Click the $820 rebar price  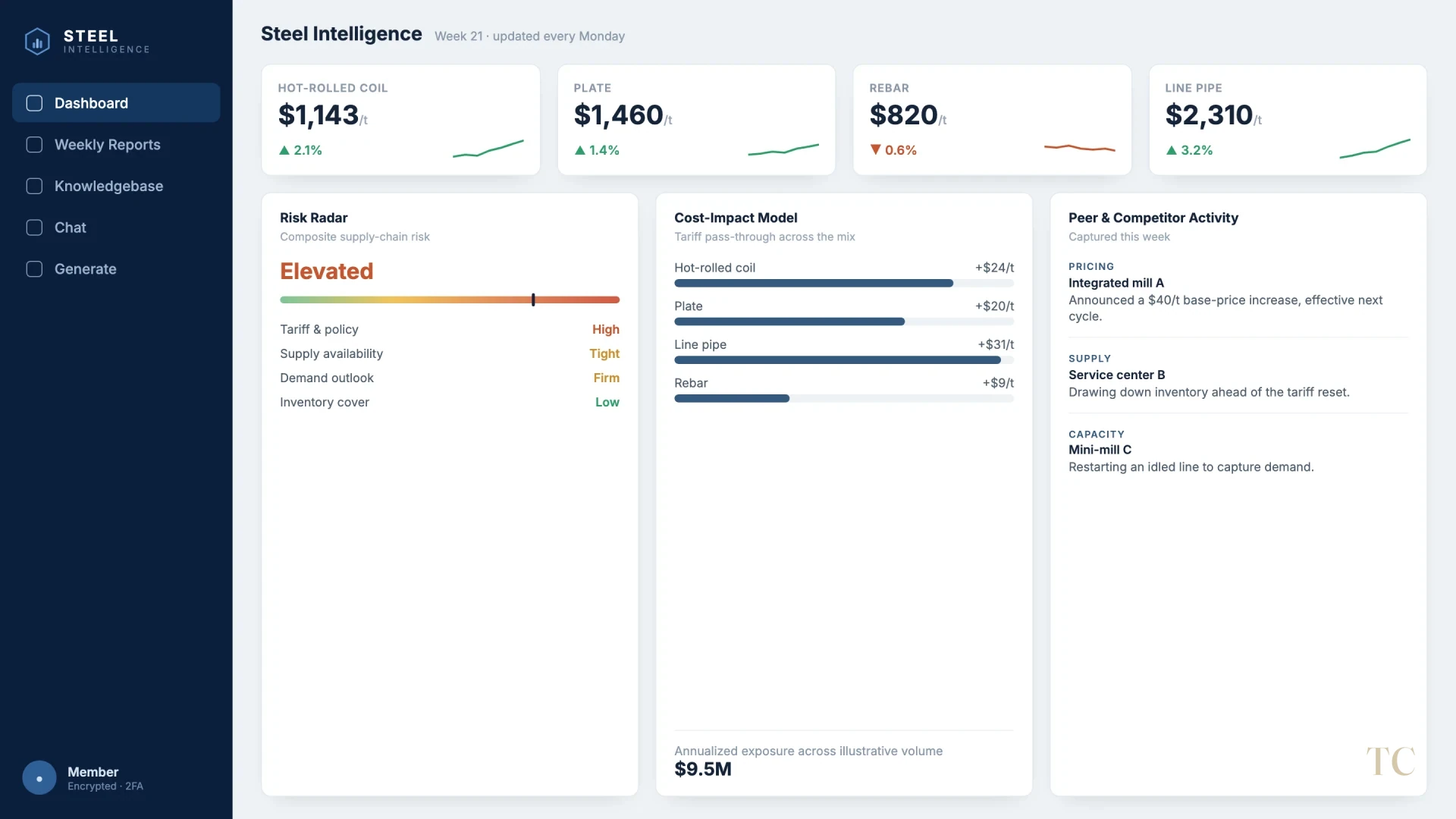click(904, 115)
